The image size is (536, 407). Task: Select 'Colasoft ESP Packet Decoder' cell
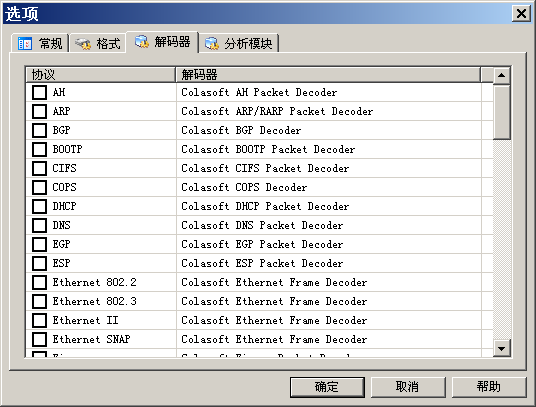[329, 263]
